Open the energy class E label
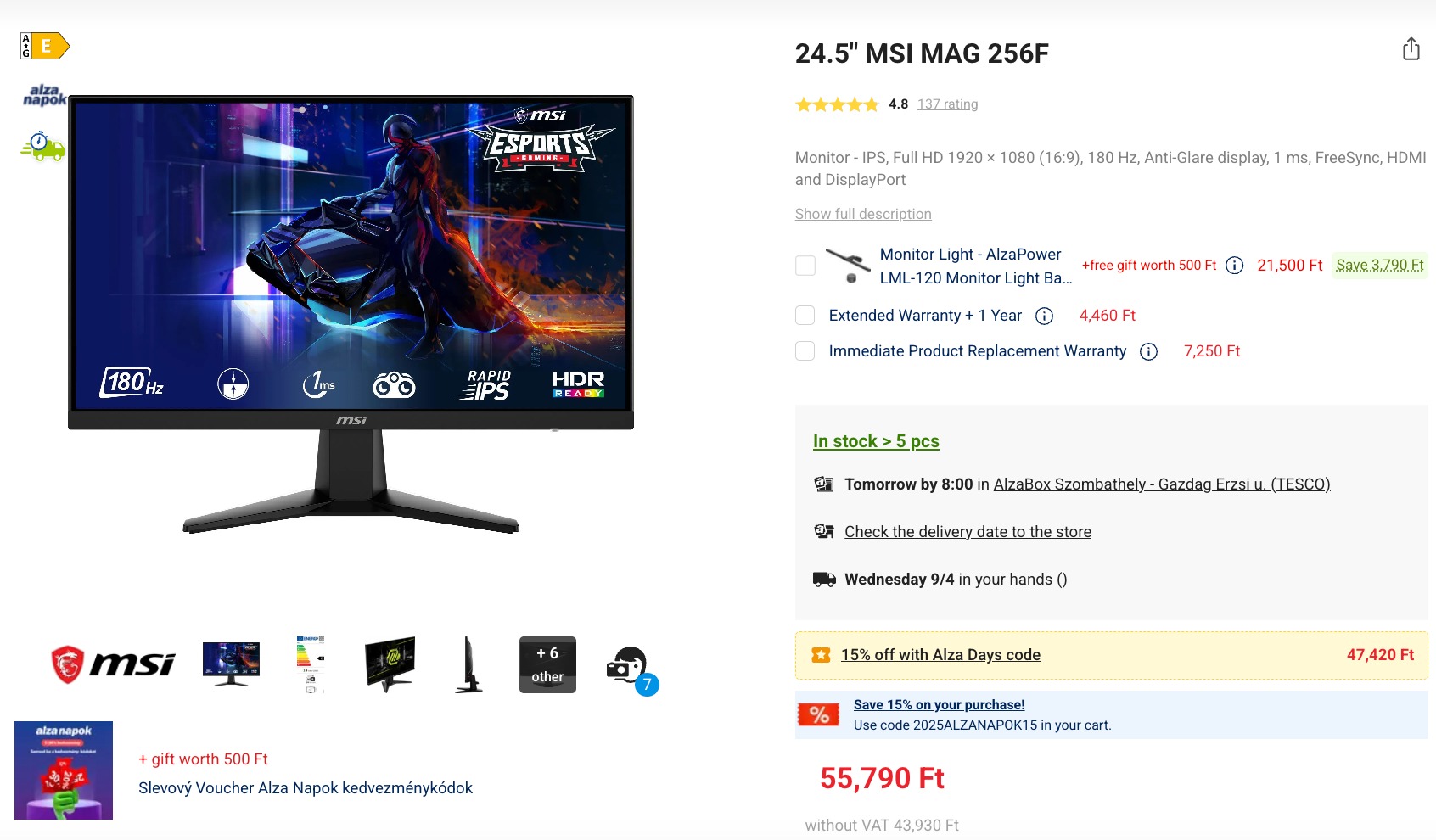Image resolution: width=1436 pixels, height=840 pixels. [45, 46]
